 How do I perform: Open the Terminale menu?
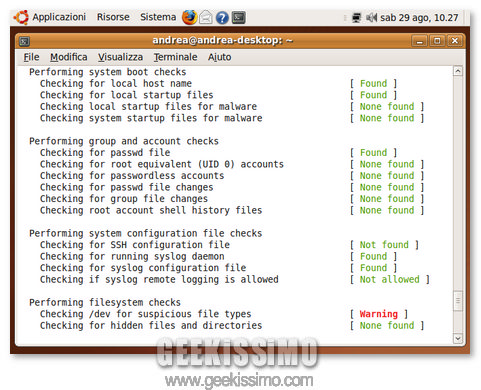[175, 57]
